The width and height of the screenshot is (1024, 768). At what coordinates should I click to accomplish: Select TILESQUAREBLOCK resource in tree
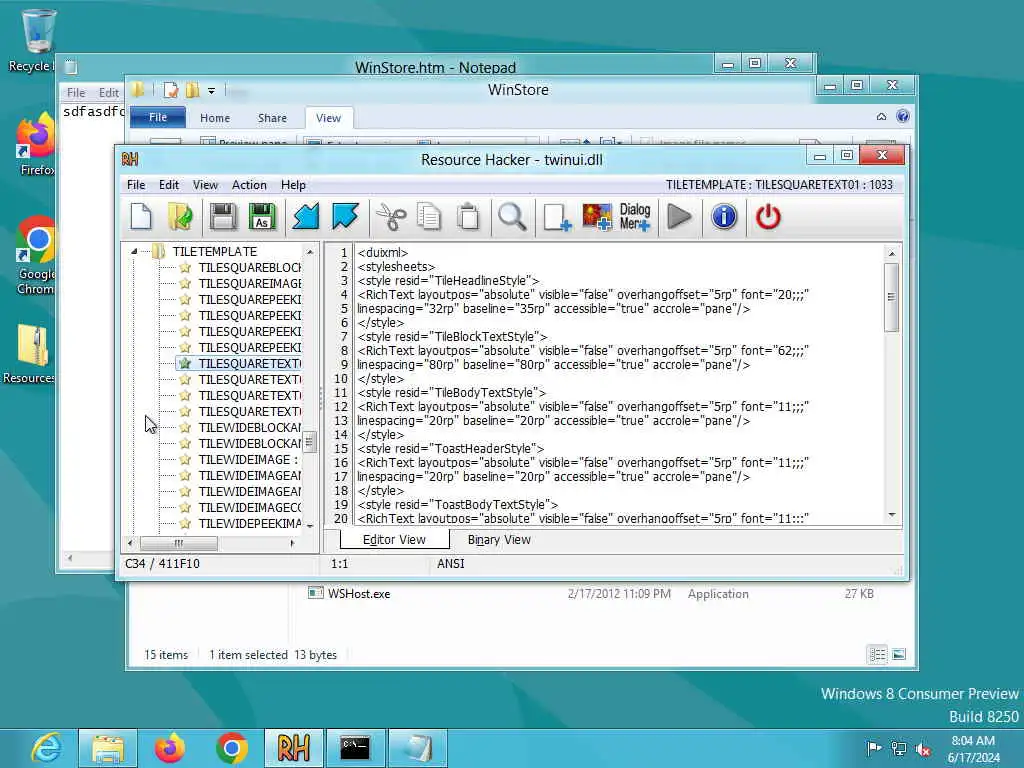click(x=249, y=267)
